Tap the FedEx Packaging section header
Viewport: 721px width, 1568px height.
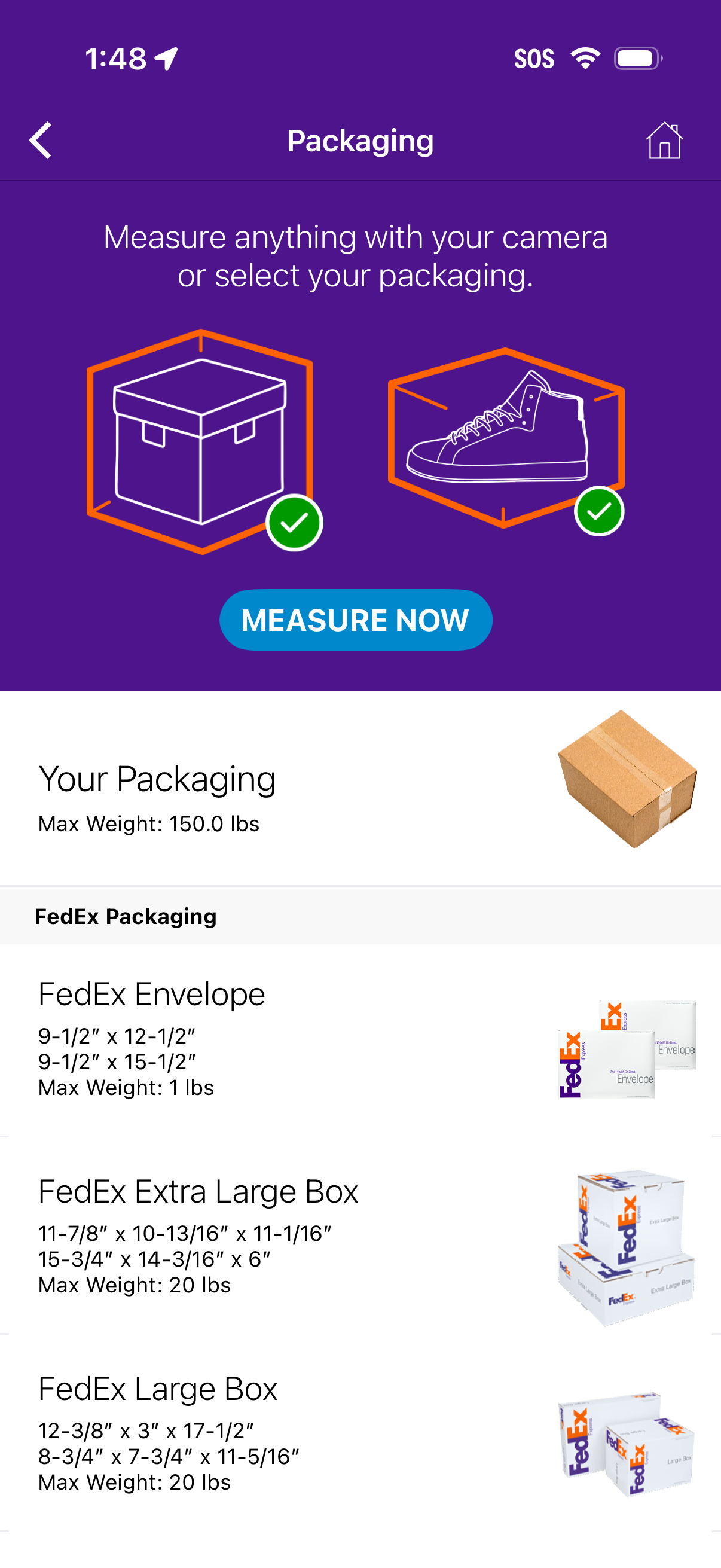click(126, 917)
